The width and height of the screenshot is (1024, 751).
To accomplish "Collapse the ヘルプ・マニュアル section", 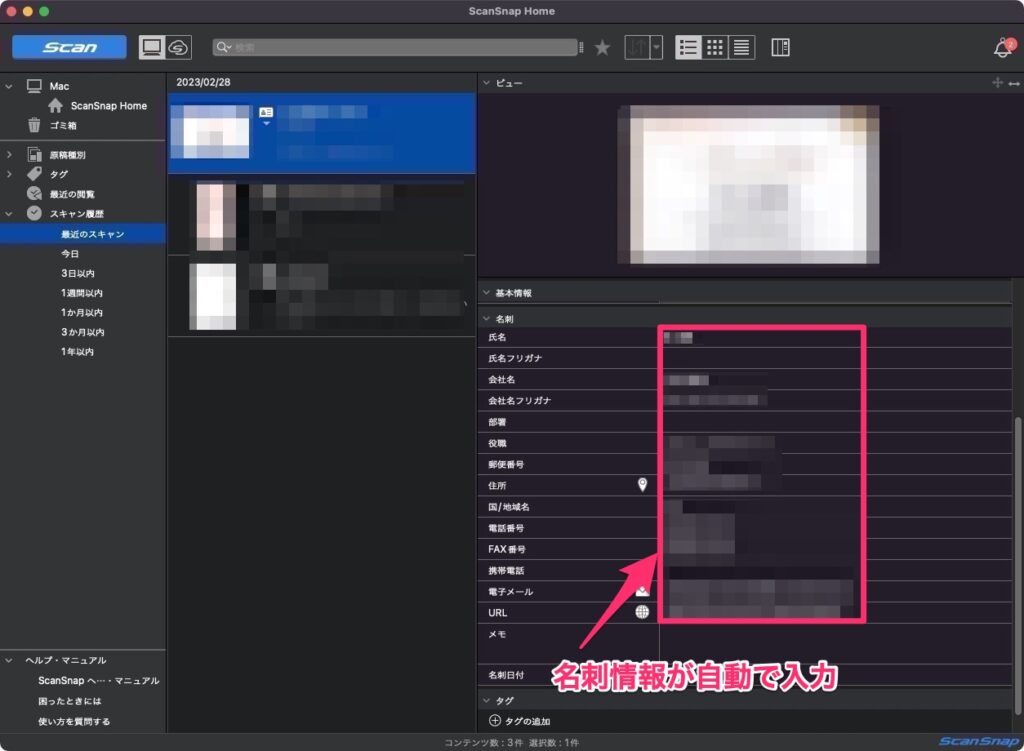I will (8, 660).
